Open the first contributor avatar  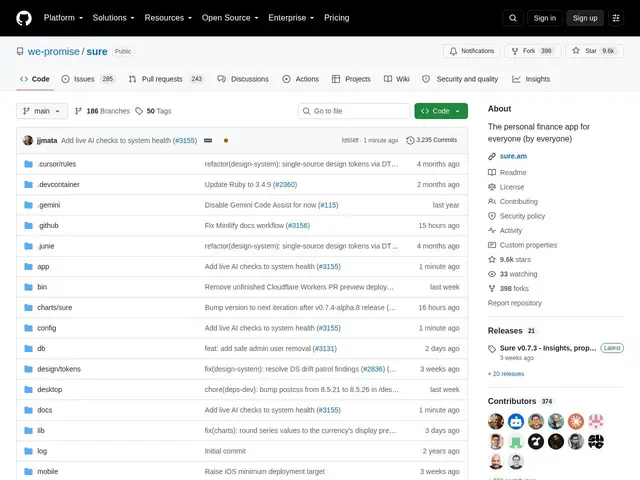tap(496, 421)
